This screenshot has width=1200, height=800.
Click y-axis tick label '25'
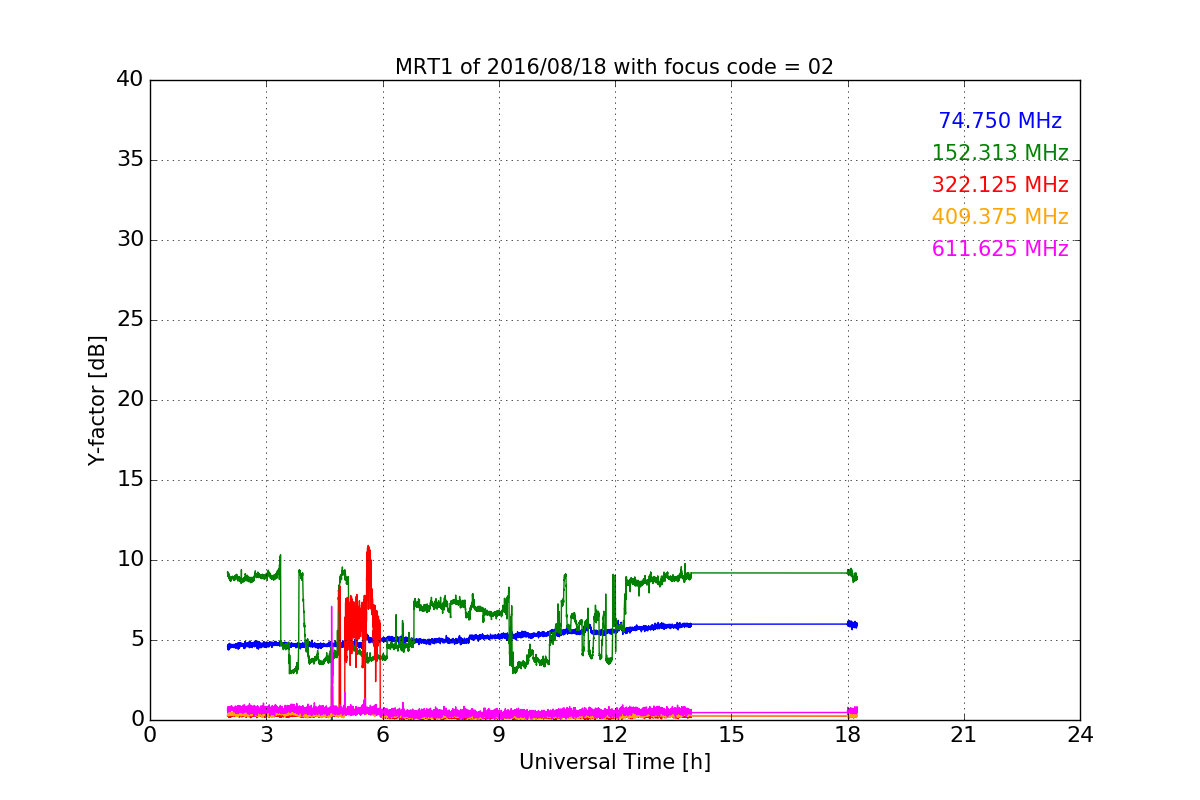tap(129, 320)
